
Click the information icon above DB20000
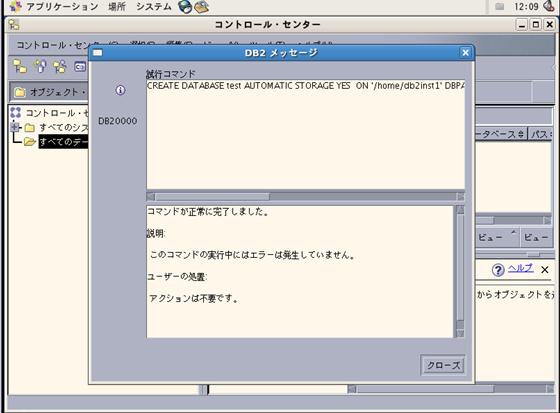coord(120,90)
